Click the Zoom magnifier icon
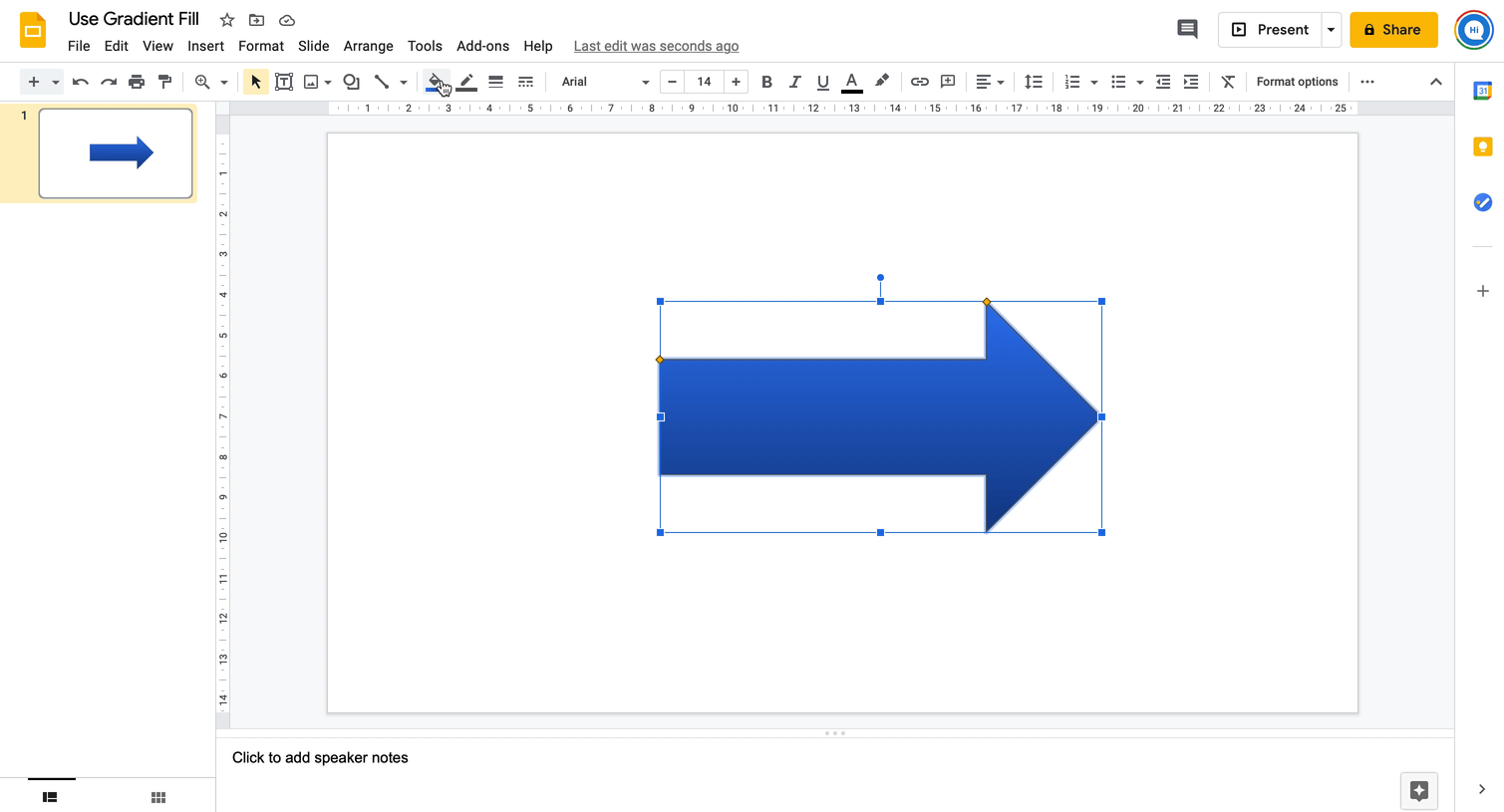This screenshot has width=1504, height=812. (202, 82)
